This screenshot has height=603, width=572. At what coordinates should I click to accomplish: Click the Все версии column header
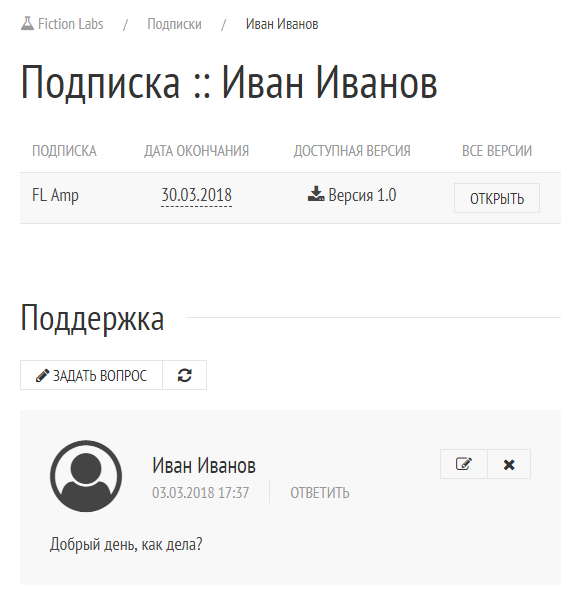point(497,151)
